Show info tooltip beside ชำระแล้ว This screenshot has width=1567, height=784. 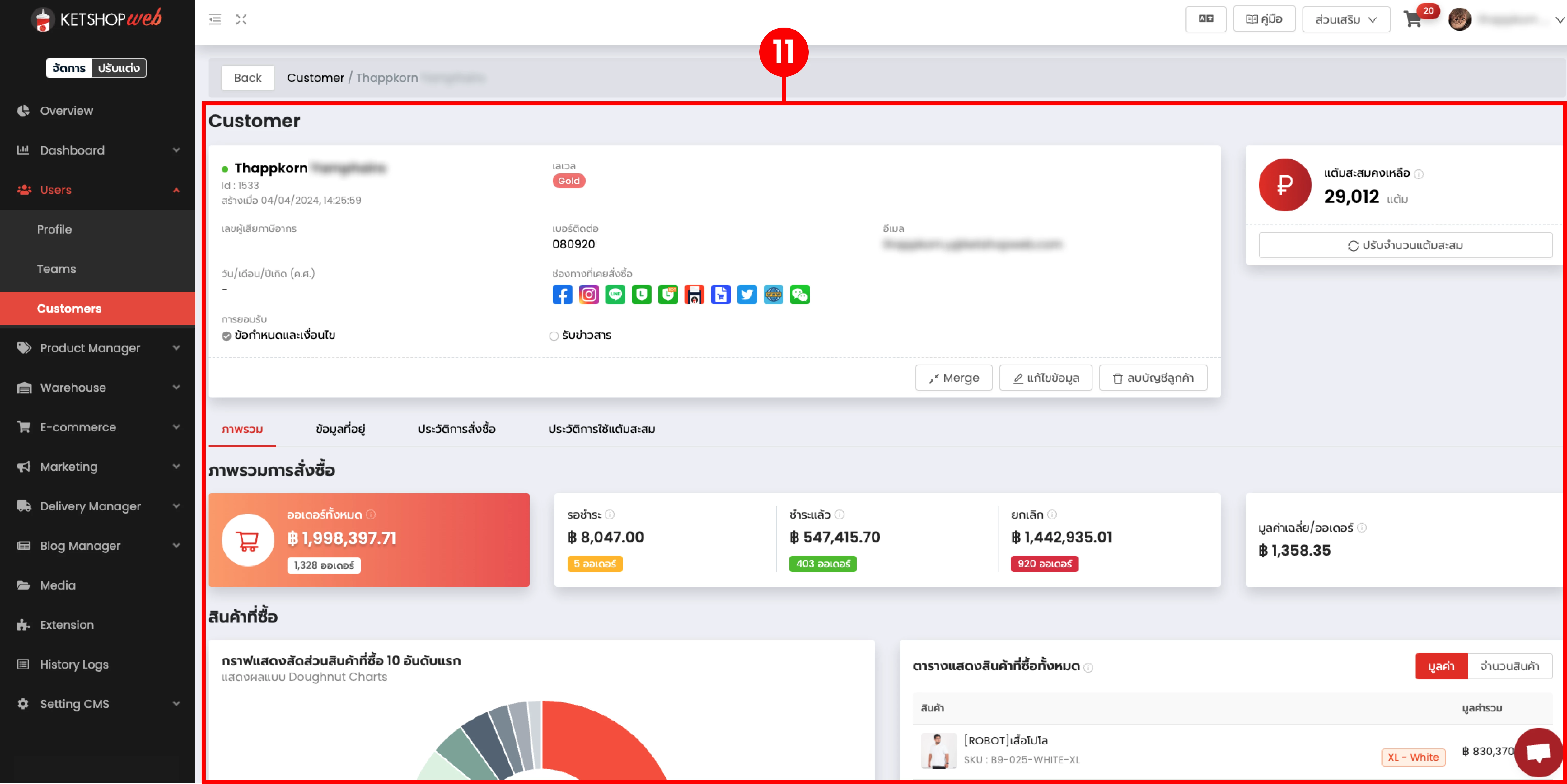(x=840, y=515)
